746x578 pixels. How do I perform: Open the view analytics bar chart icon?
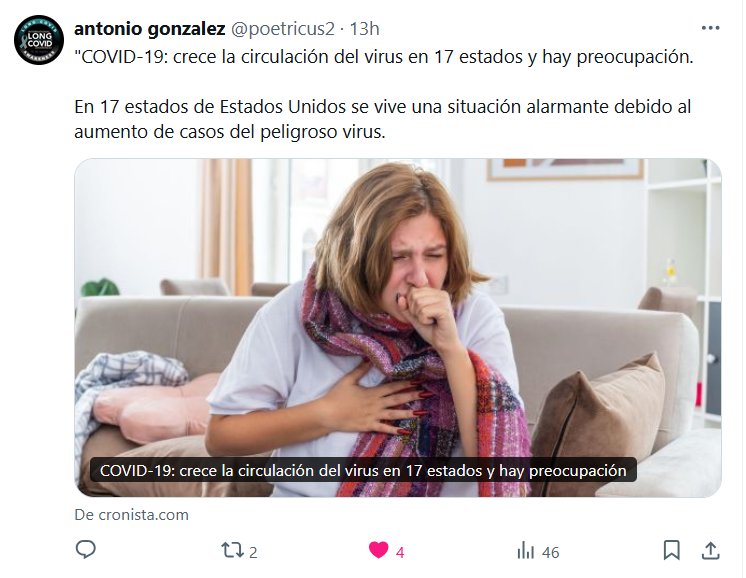coord(526,550)
